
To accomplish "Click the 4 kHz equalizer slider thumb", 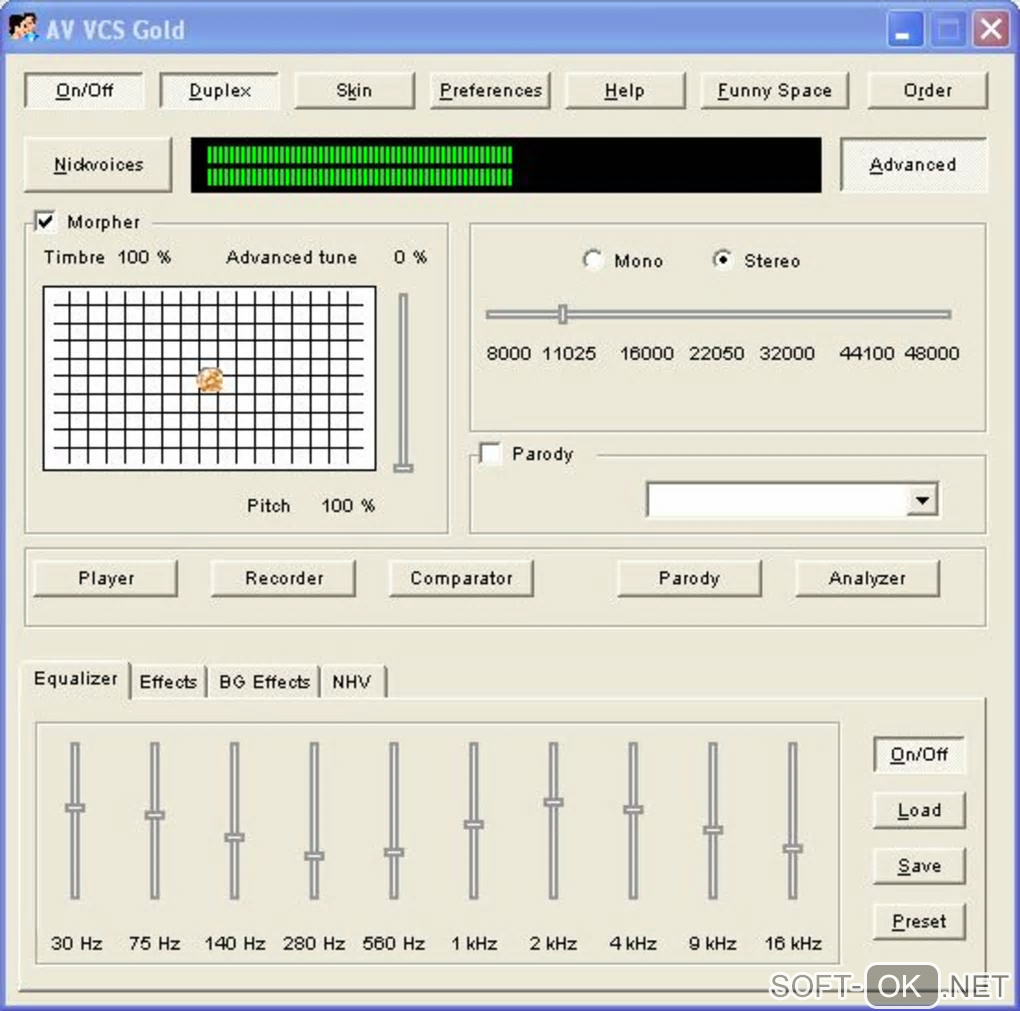I will [x=633, y=810].
